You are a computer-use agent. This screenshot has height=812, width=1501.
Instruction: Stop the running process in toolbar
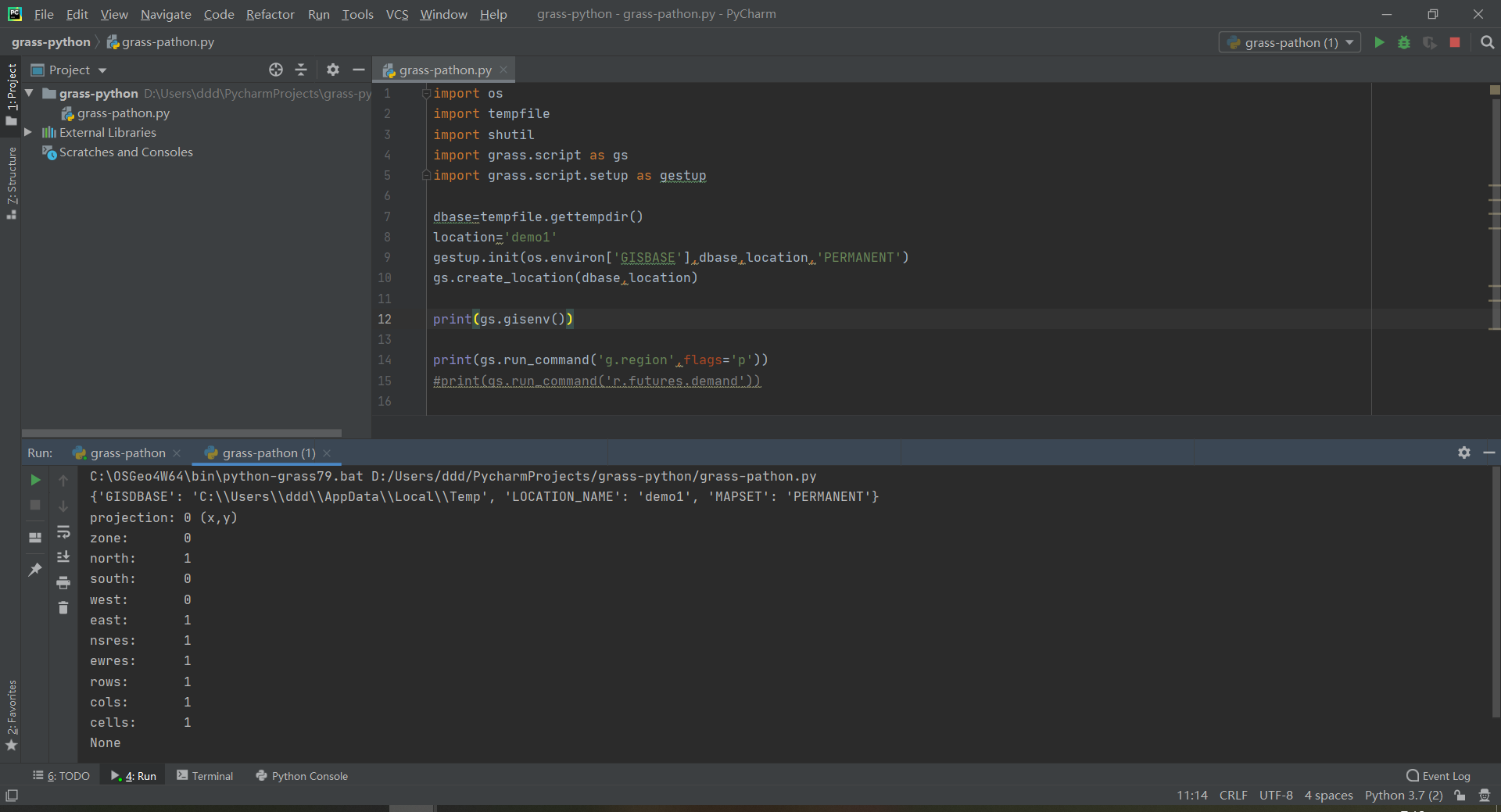pyautogui.click(x=1454, y=42)
